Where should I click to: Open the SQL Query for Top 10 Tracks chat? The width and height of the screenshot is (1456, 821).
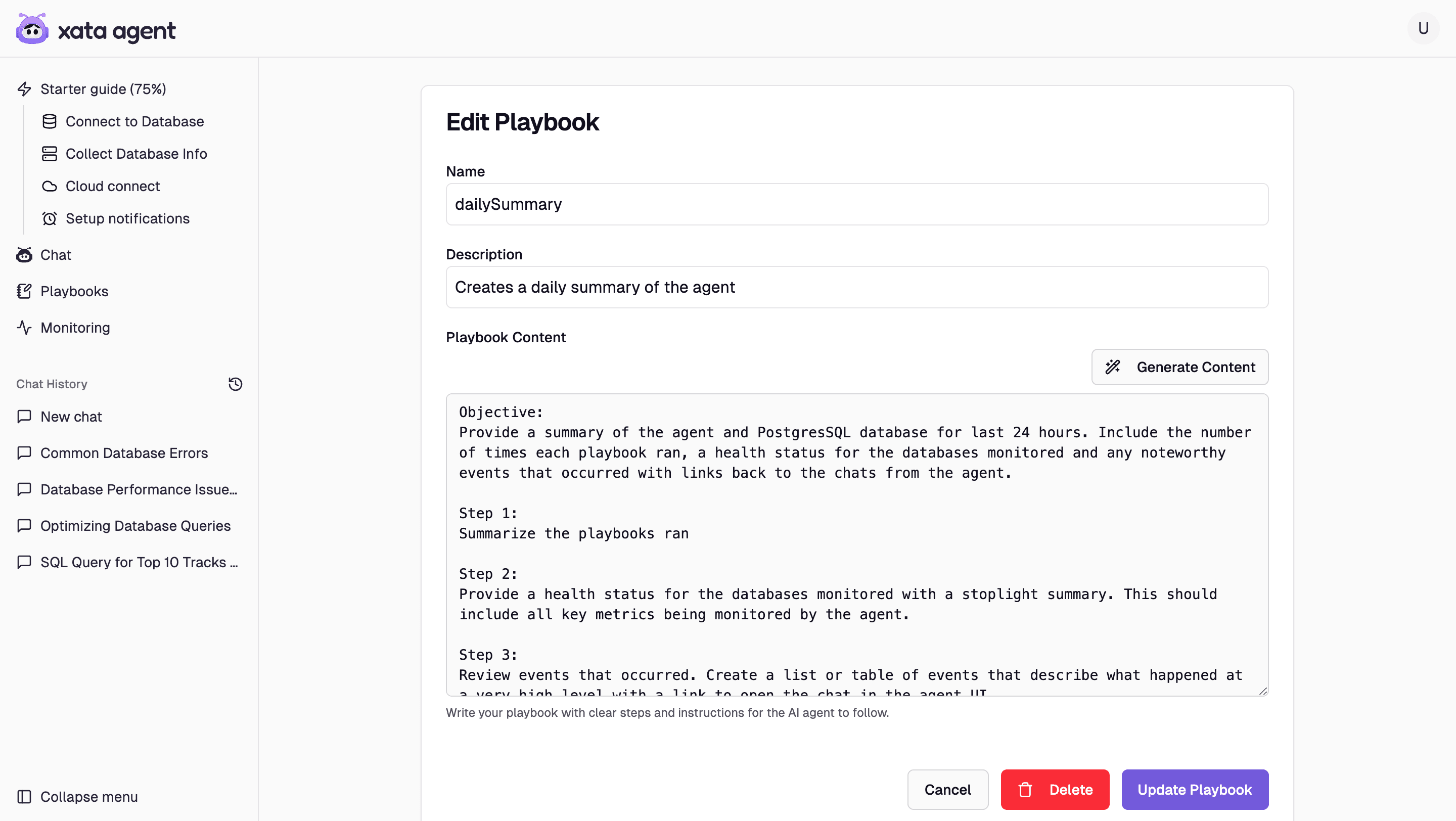pos(139,562)
